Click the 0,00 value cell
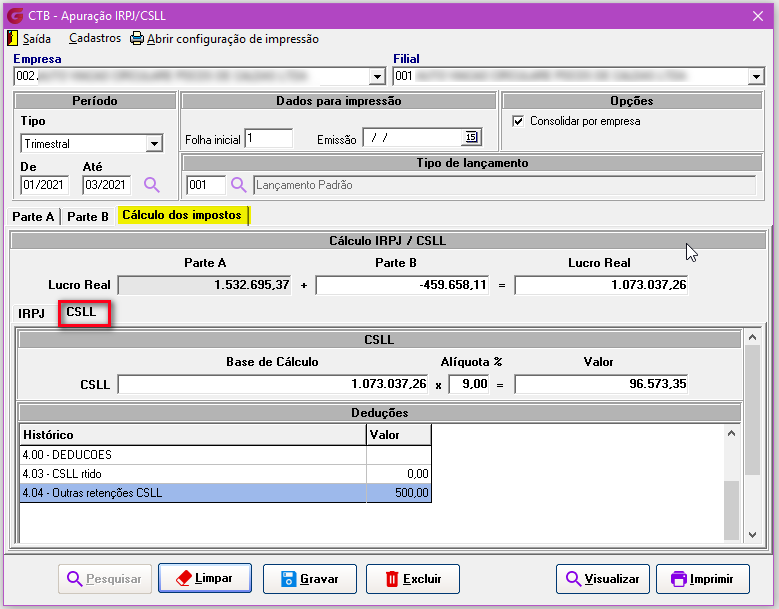Viewport: 779px width, 609px height. point(398,474)
